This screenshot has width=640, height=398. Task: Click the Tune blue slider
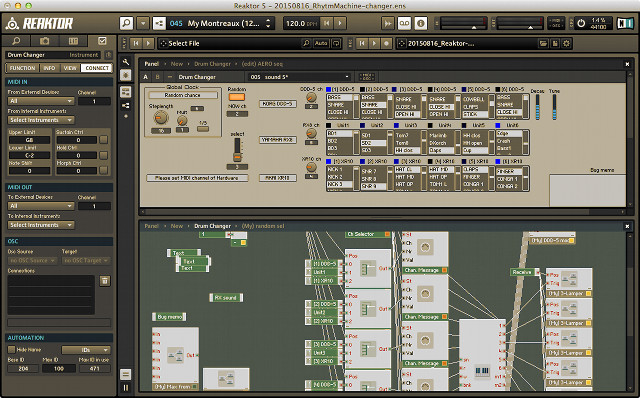point(554,107)
